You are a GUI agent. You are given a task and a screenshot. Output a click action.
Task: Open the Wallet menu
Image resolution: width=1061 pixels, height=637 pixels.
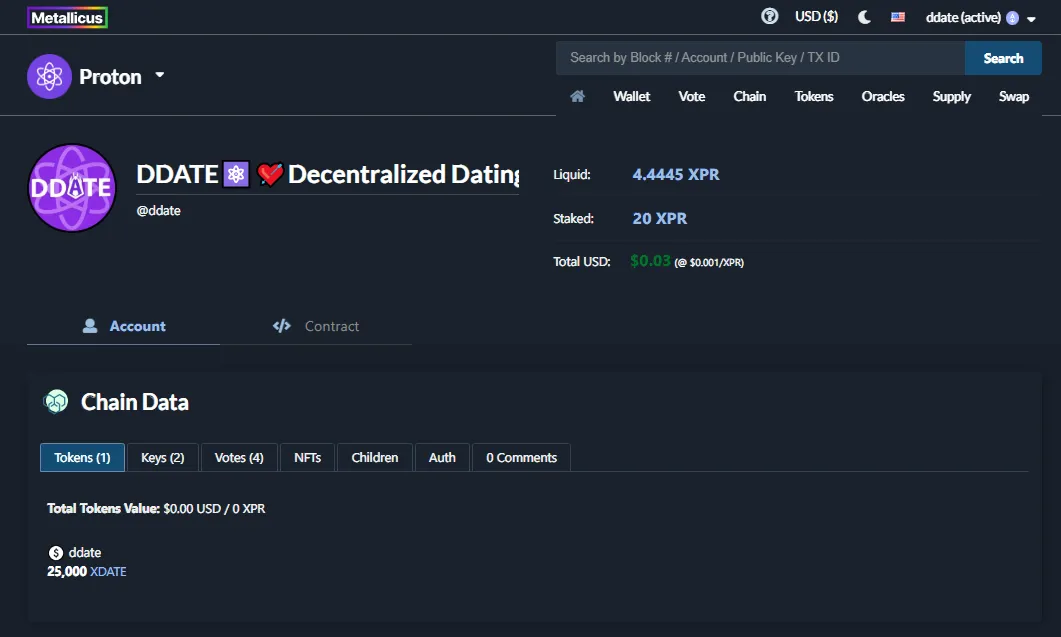click(x=631, y=96)
